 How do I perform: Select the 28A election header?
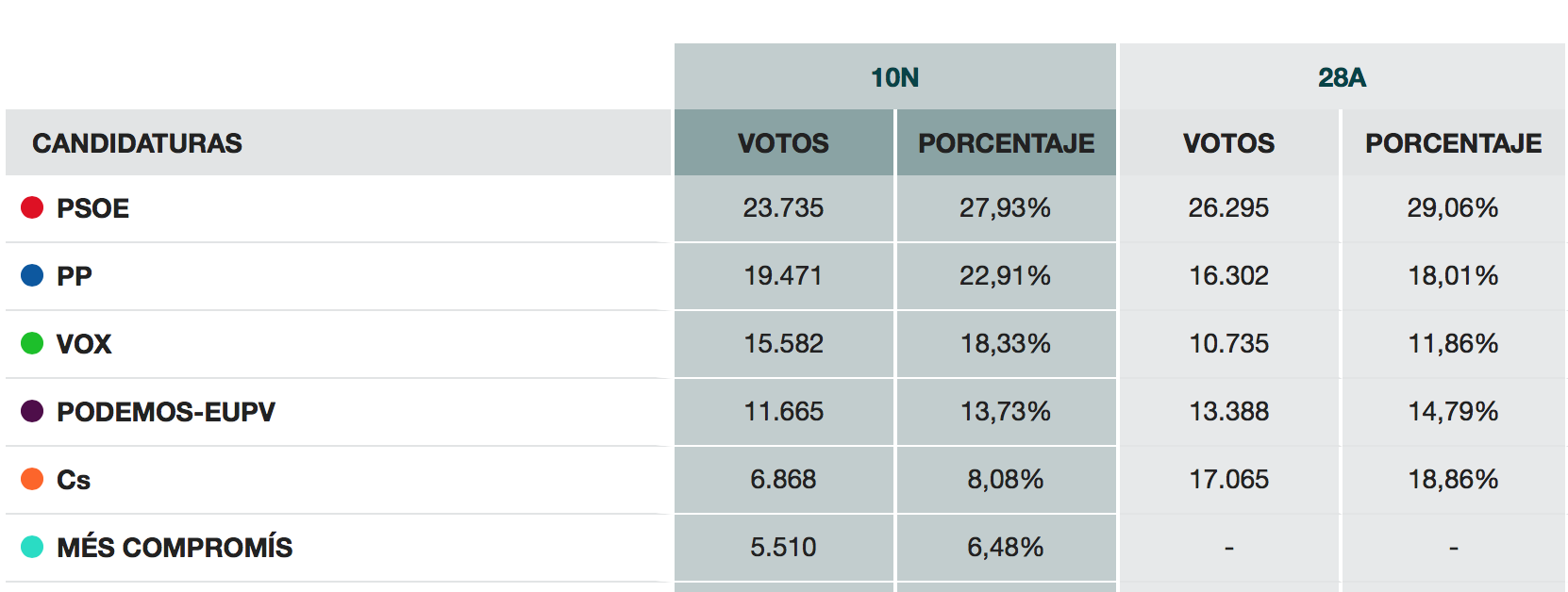pyautogui.click(x=1342, y=77)
